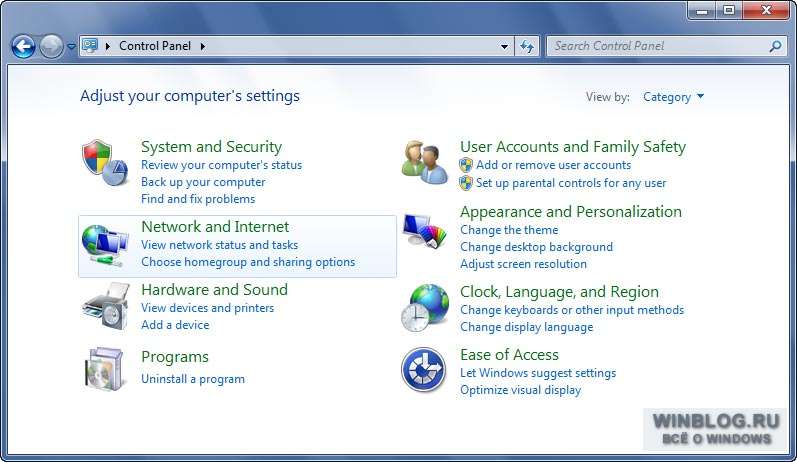Click the greyed forward navigation arrow

51,47
